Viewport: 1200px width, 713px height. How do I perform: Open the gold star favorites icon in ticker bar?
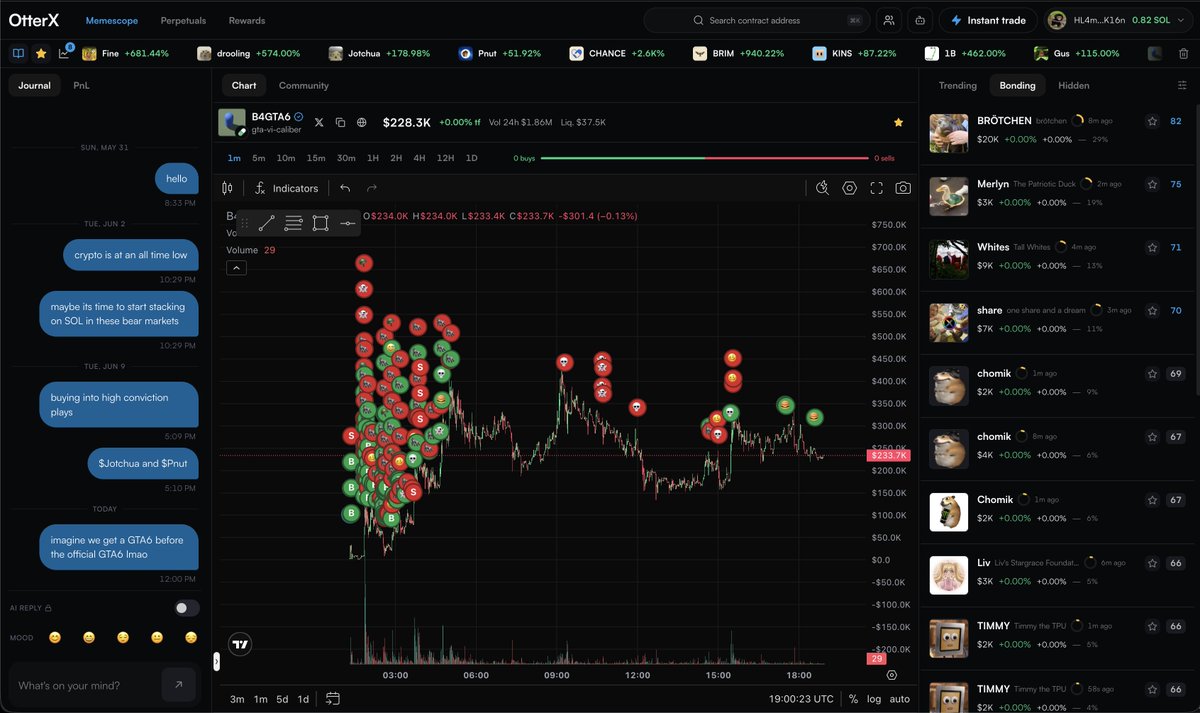pos(41,53)
